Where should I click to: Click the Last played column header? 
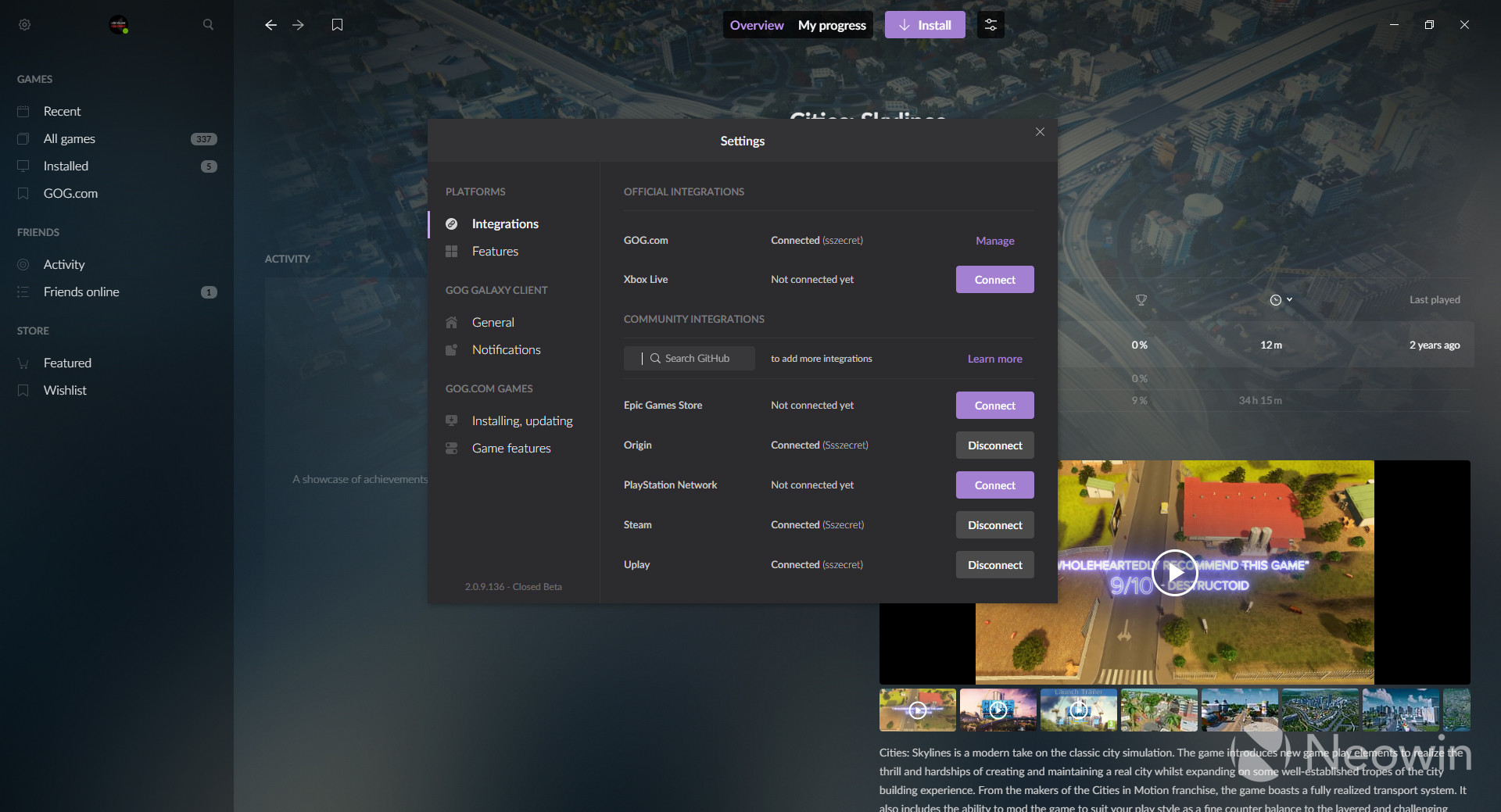1435,300
